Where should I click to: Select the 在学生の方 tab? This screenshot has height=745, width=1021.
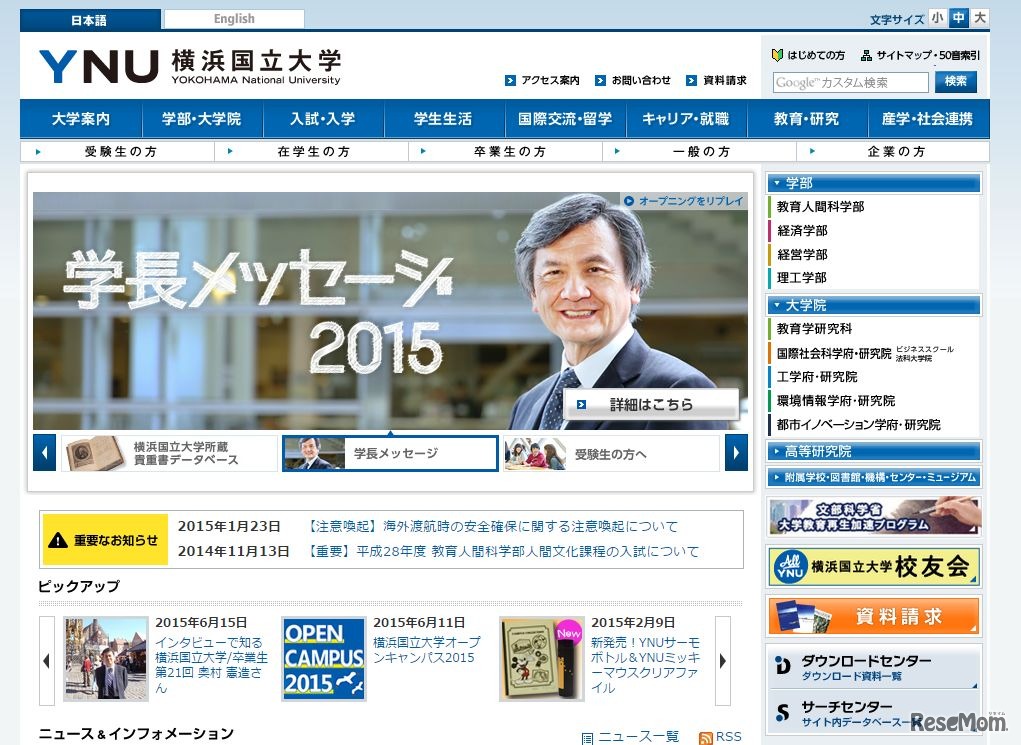pyautogui.click(x=310, y=150)
